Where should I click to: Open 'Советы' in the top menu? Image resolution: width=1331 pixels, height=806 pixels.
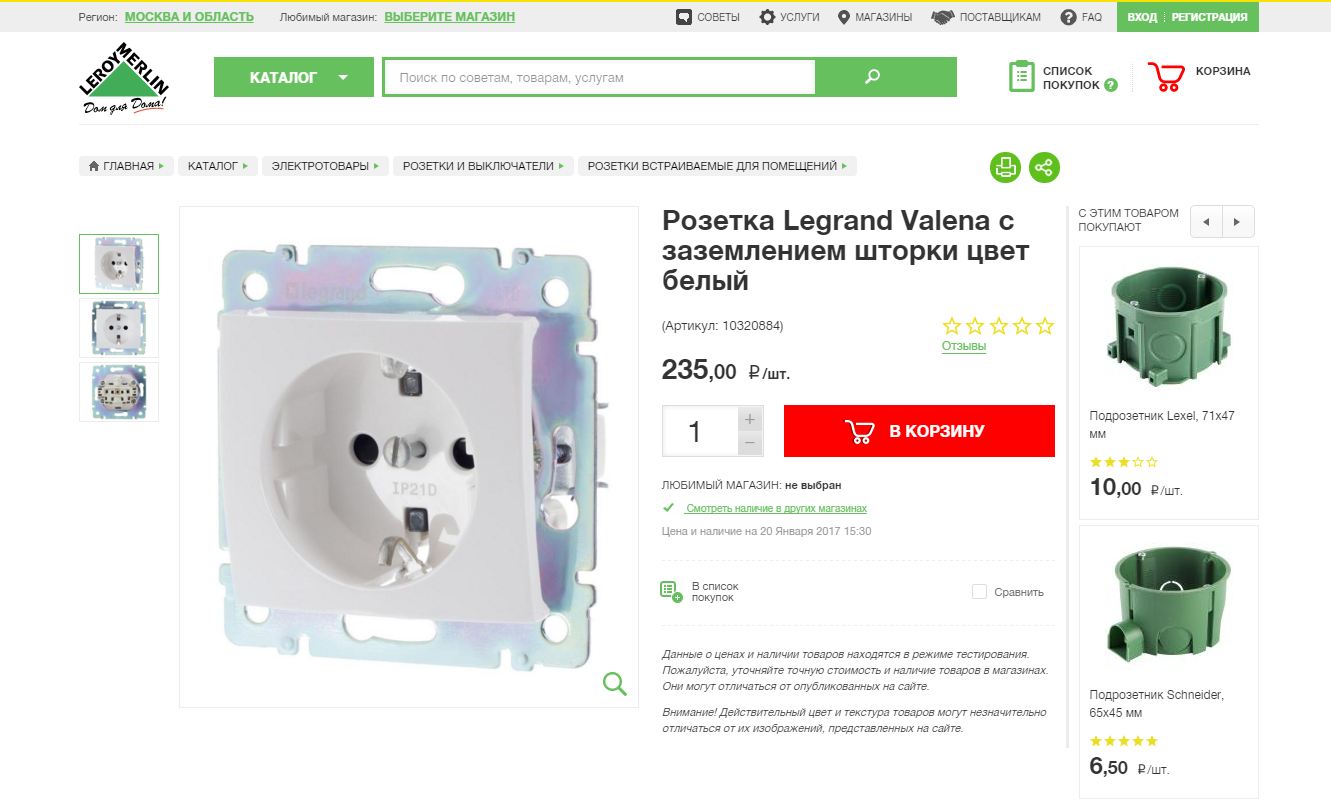(708, 17)
